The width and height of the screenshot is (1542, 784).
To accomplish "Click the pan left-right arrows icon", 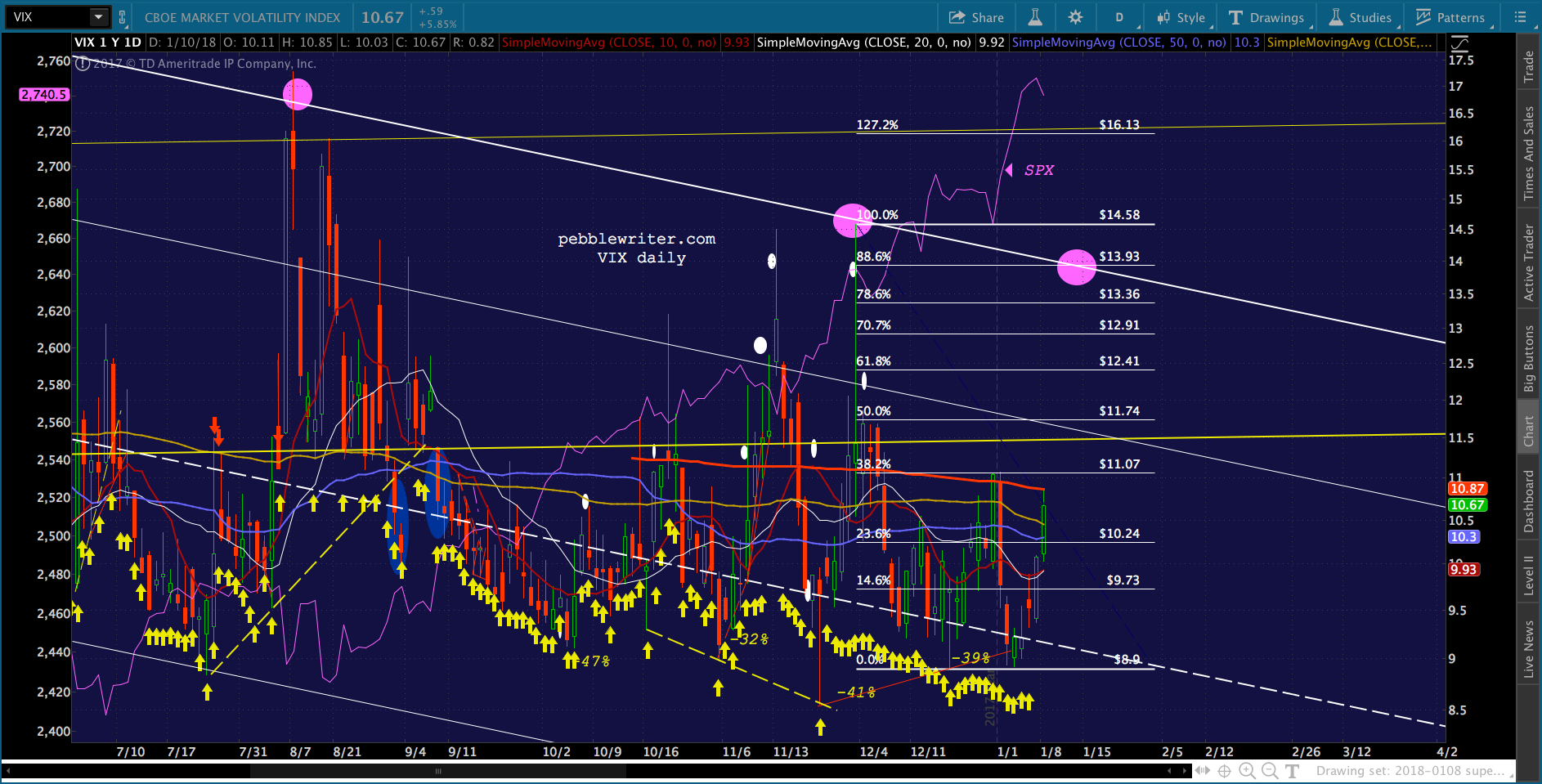I will click(1203, 771).
